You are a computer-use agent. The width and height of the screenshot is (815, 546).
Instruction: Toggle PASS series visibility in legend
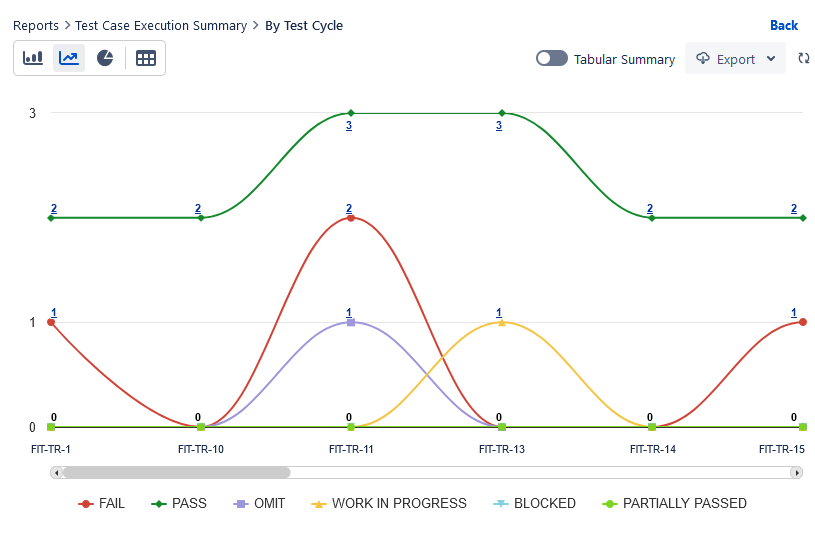click(178, 504)
